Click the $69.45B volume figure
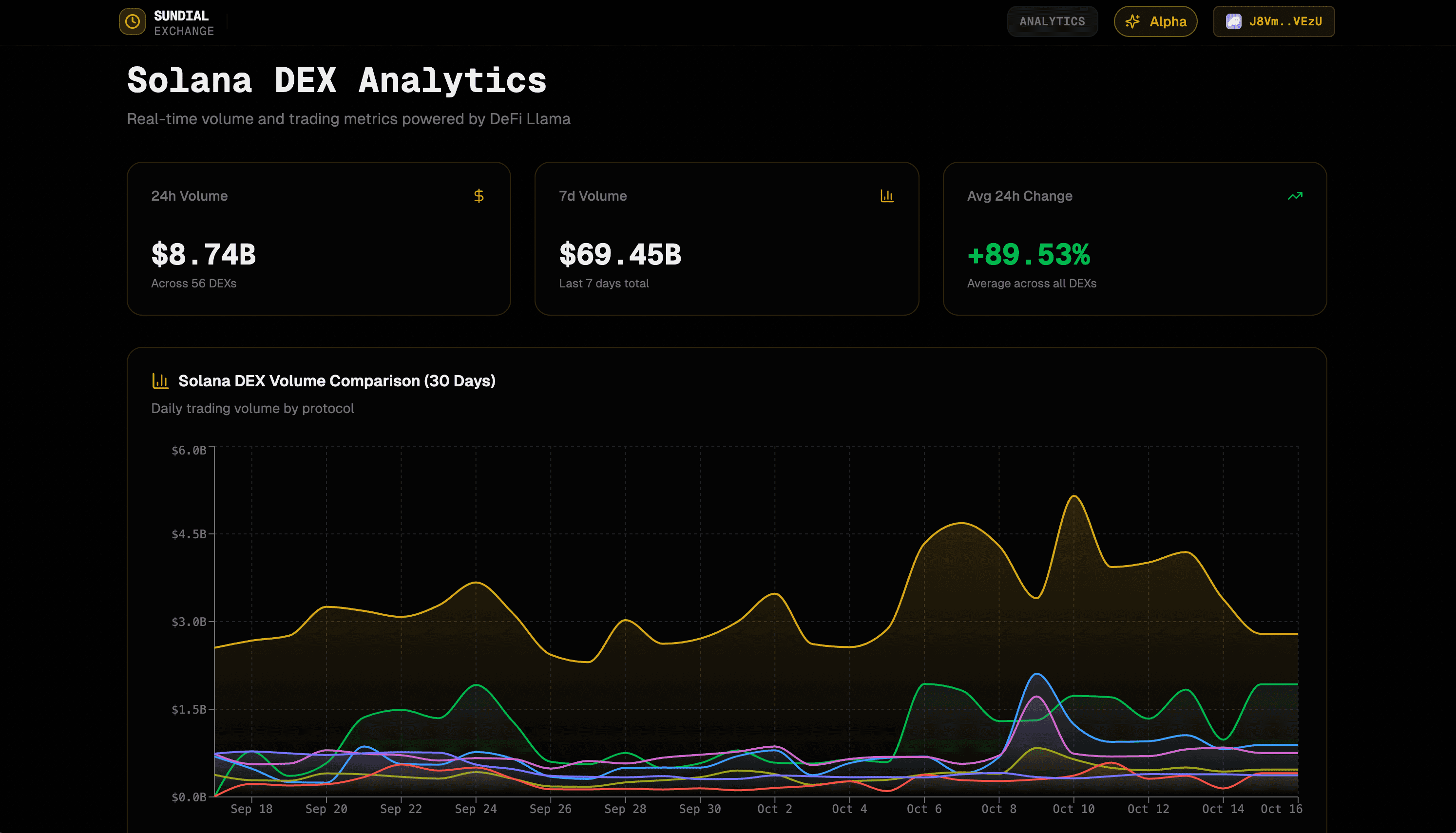The image size is (1456, 833). tap(620, 255)
